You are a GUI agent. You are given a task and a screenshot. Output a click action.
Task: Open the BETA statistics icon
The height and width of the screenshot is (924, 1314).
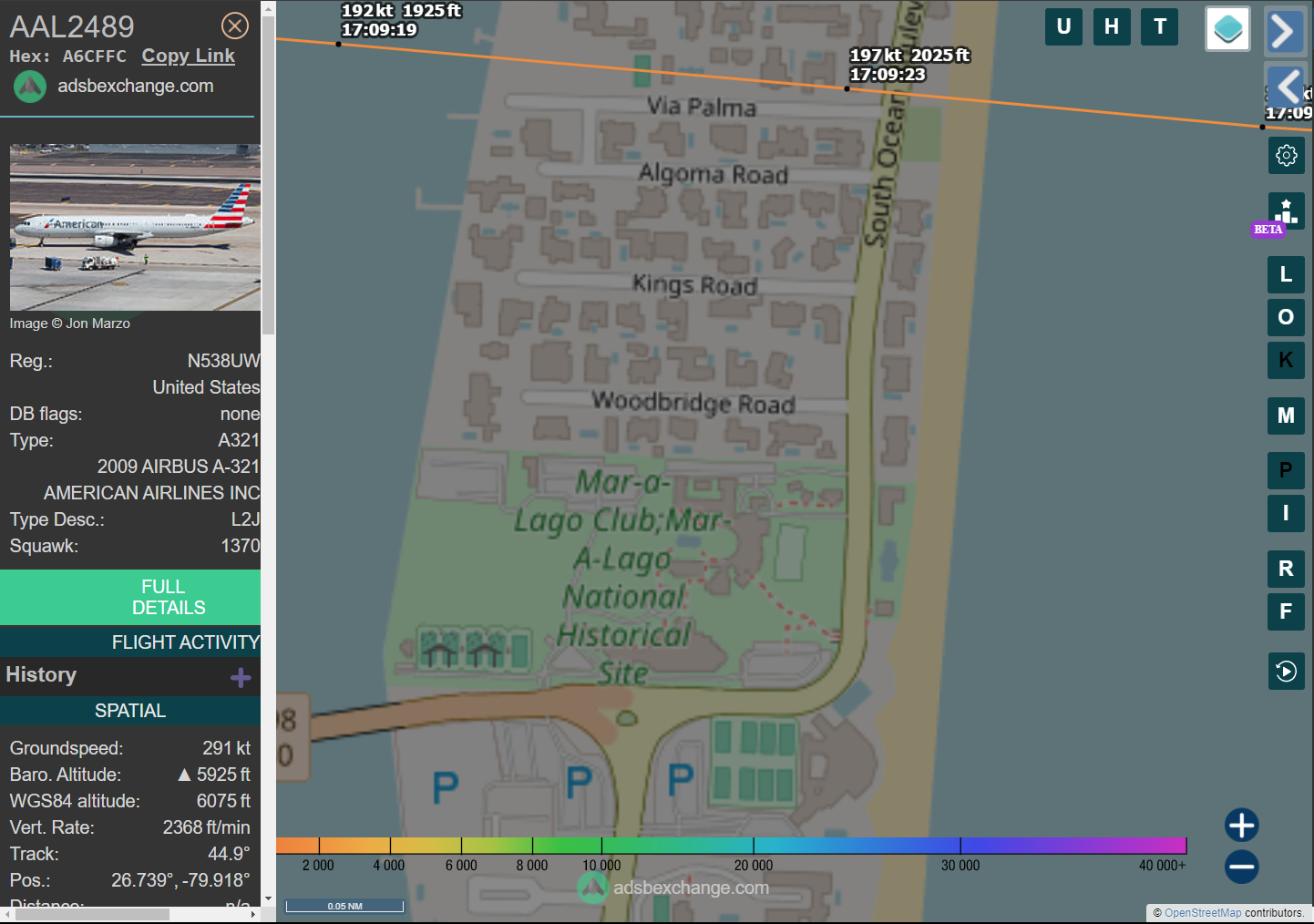click(x=1286, y=211)
